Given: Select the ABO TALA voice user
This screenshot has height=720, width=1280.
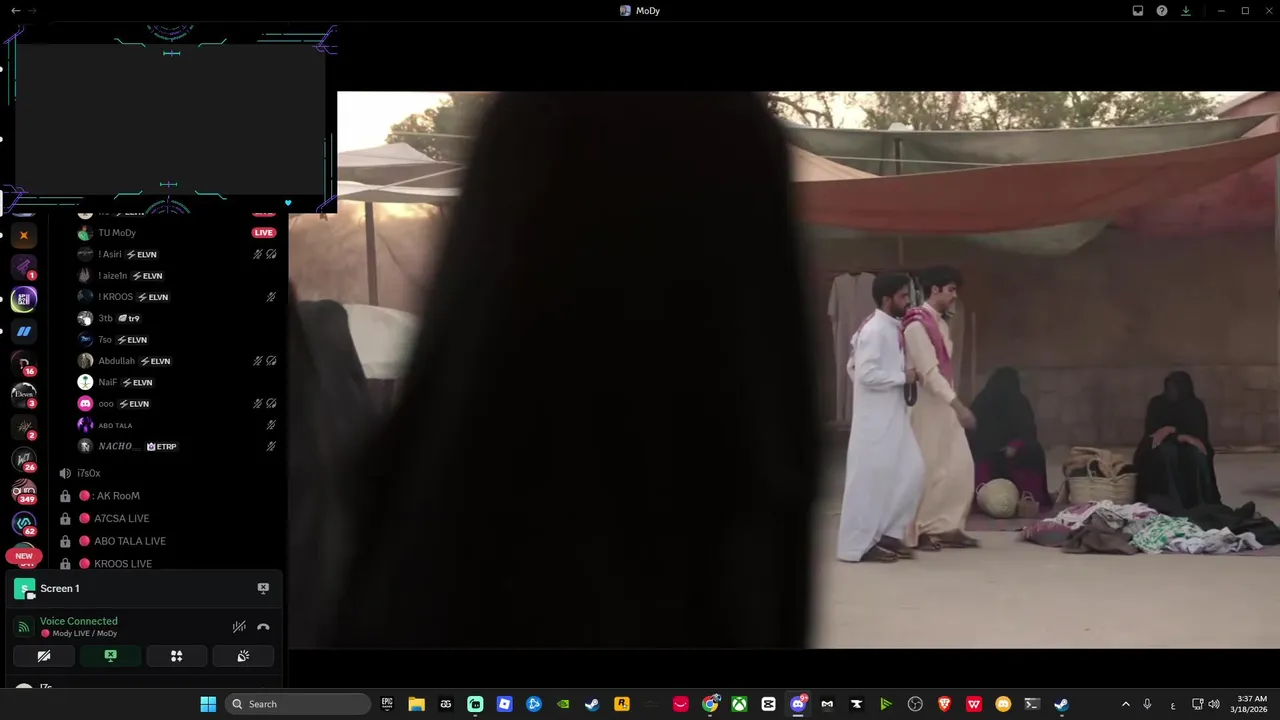Looking at the screenshot, I should click(177, 425).
